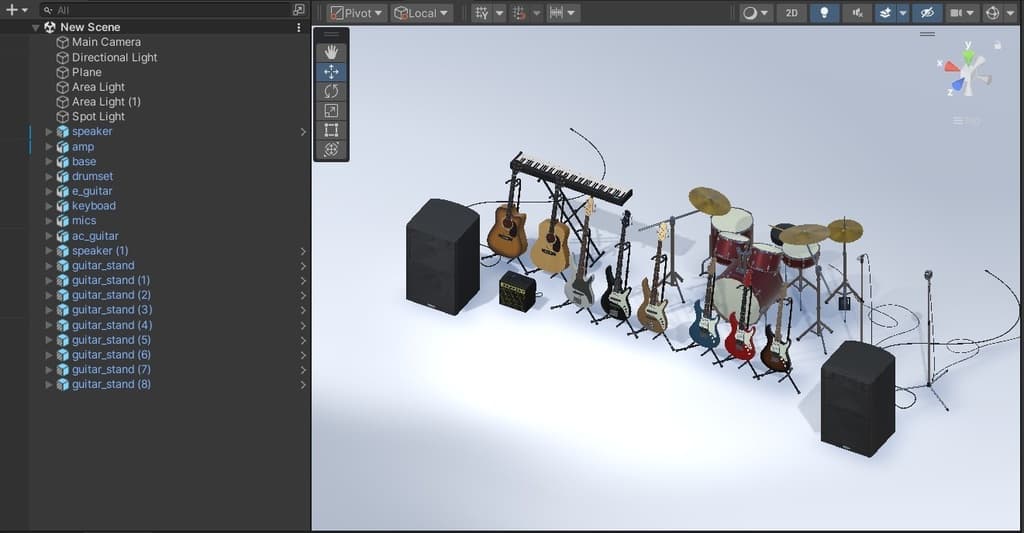Open the New Scene three-dot options menu

(298, 28)
